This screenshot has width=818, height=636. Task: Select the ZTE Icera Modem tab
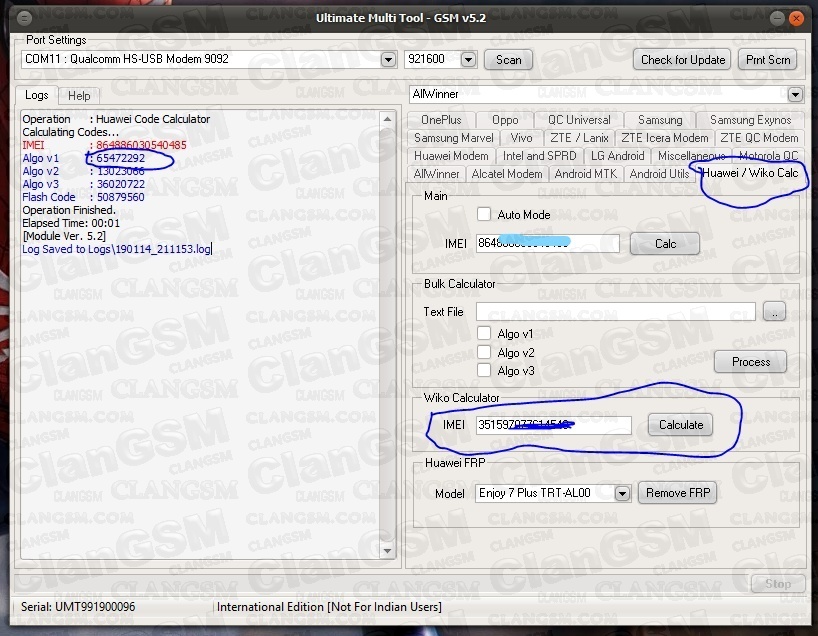665,138
